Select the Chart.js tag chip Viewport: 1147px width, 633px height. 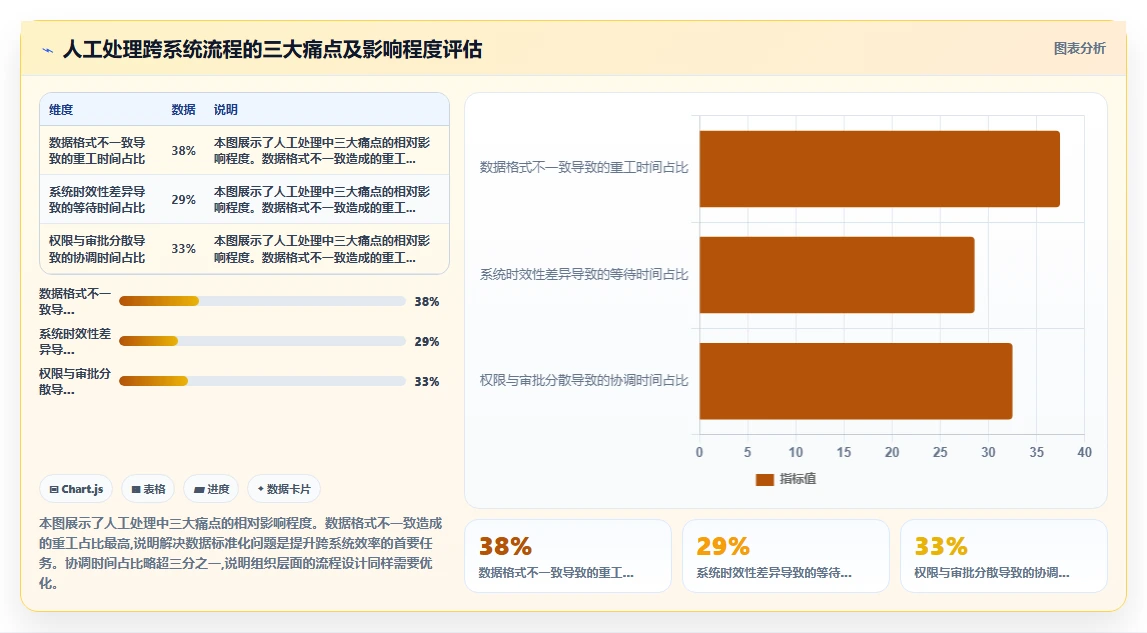(76, 489)
